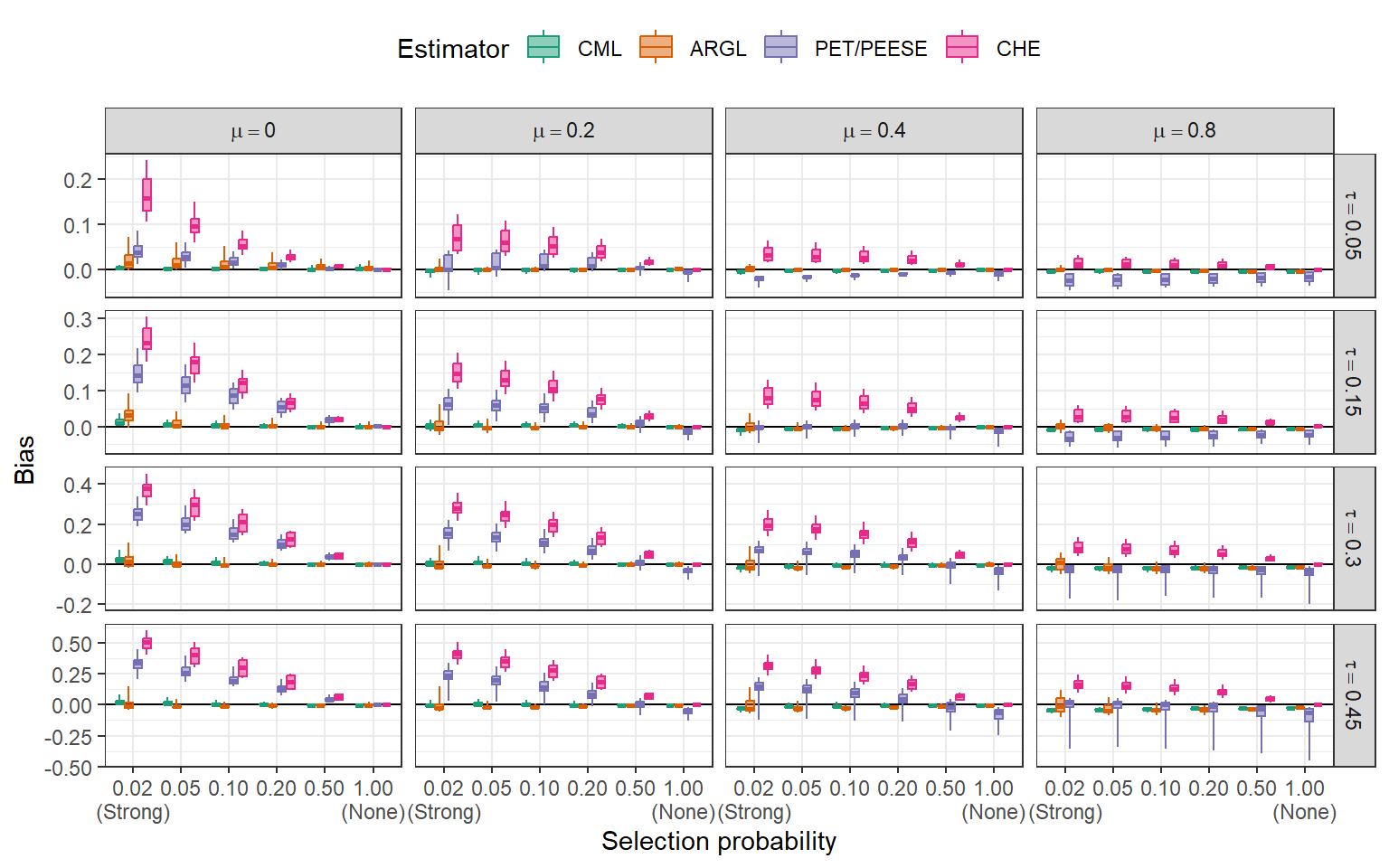Select the PET/PEESE legend text label
Viewport: 1389px width, 868px height.
pos(870,49)
